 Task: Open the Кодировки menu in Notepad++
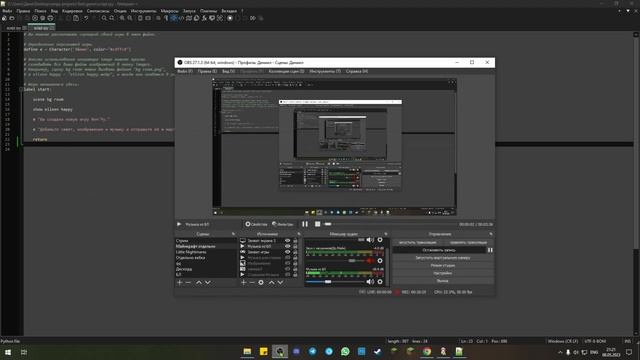pyautogui.click(x=72, y=11)
